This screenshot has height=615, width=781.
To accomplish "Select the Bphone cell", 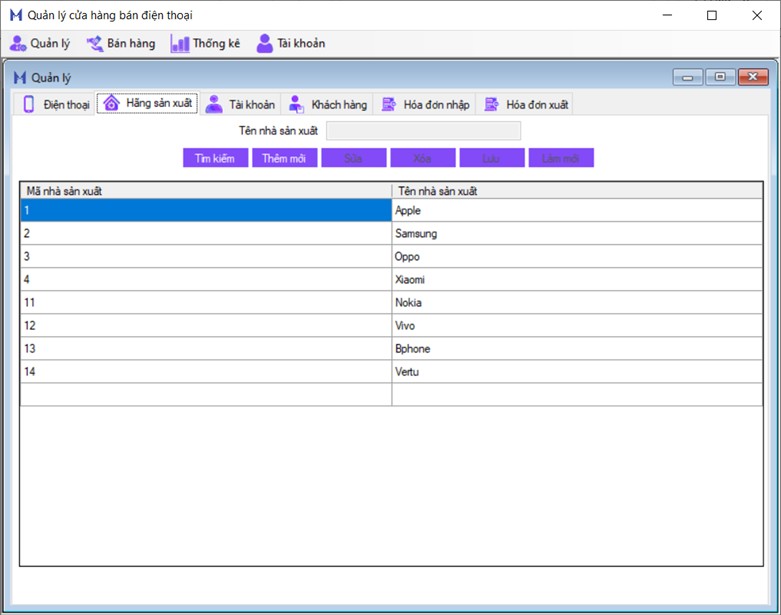I will (577, 349).
